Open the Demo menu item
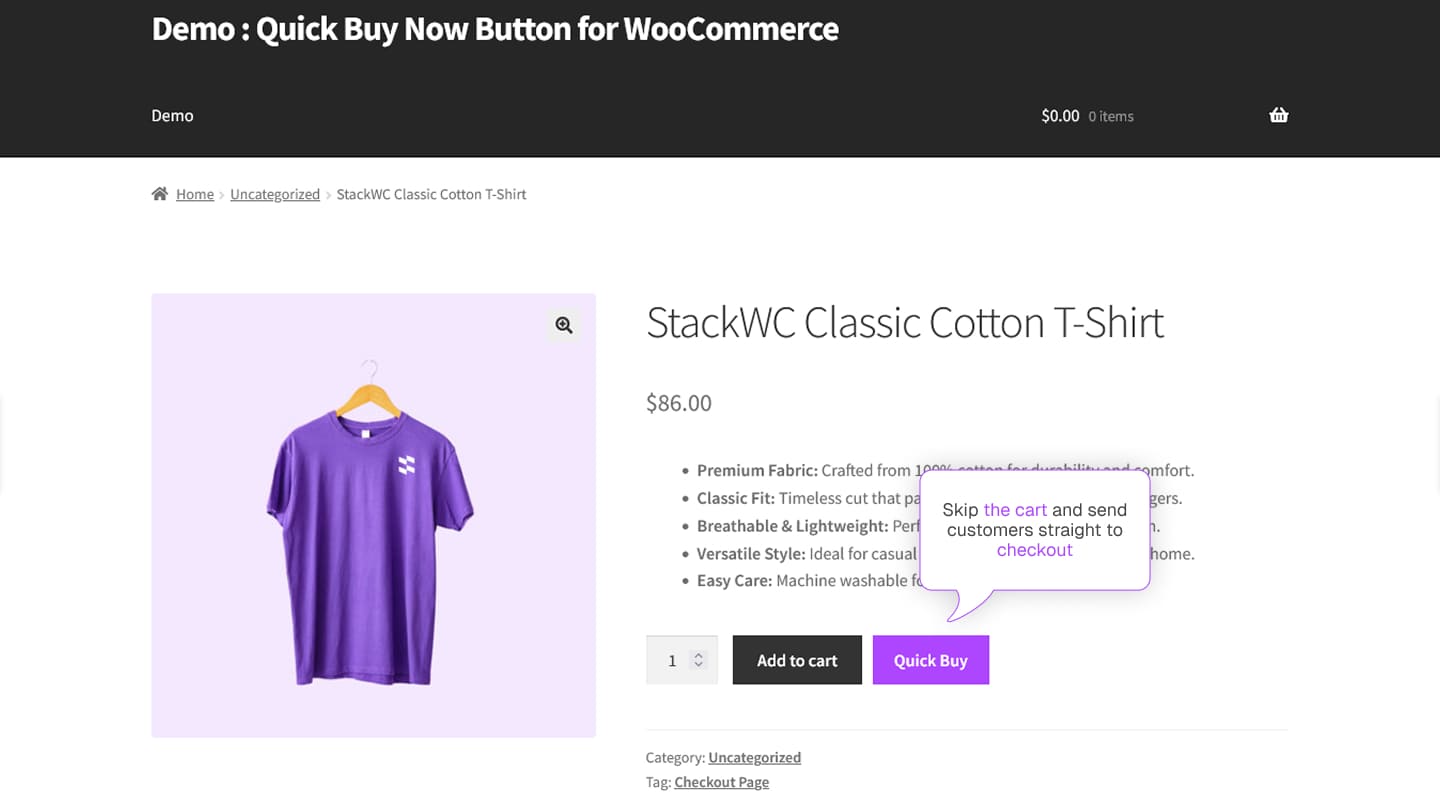Screen dimensions: 1440x812 coord(172,116)
